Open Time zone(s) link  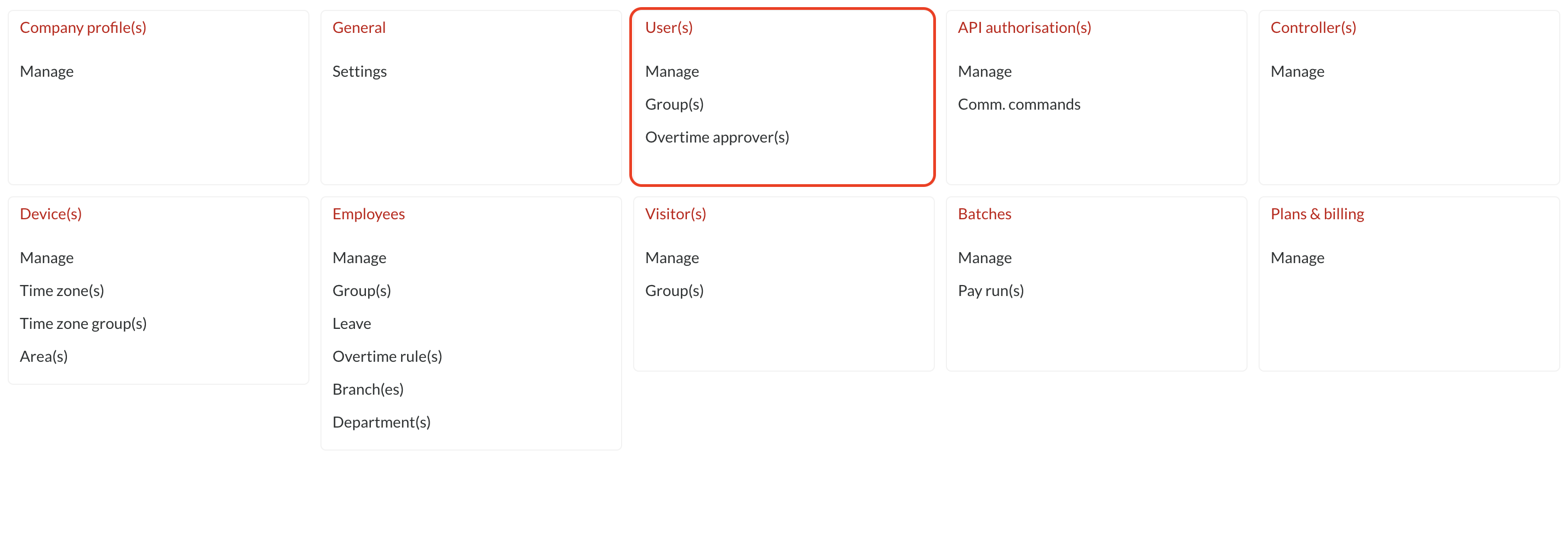(61, 290)
